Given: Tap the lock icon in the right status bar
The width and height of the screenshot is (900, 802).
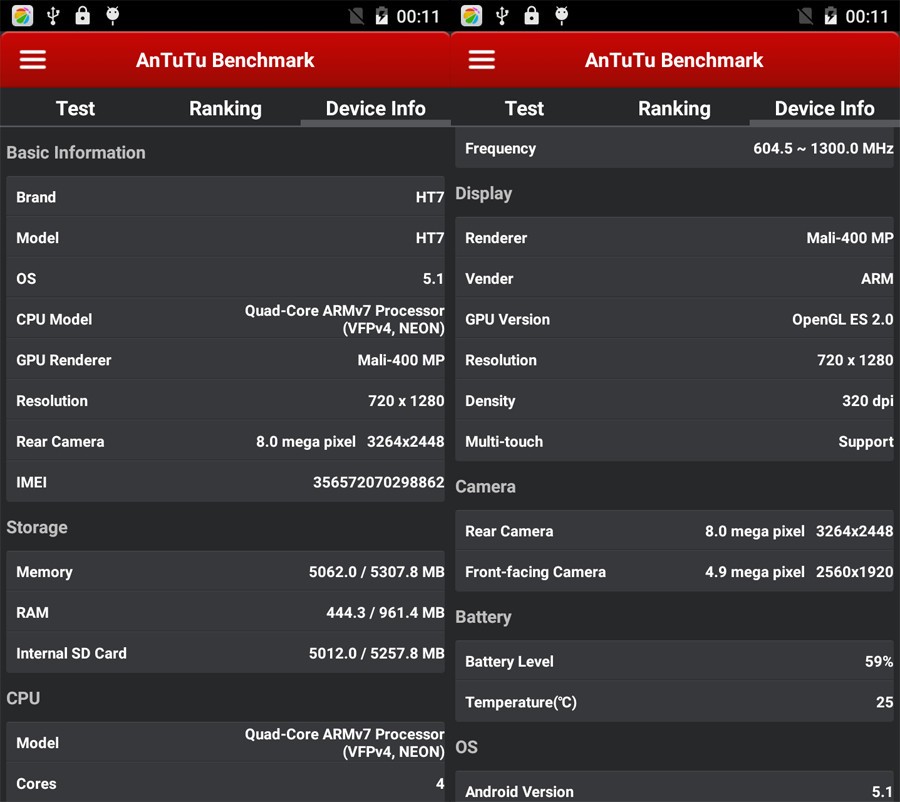Looking at the screenshot, I should coord(532,15).
